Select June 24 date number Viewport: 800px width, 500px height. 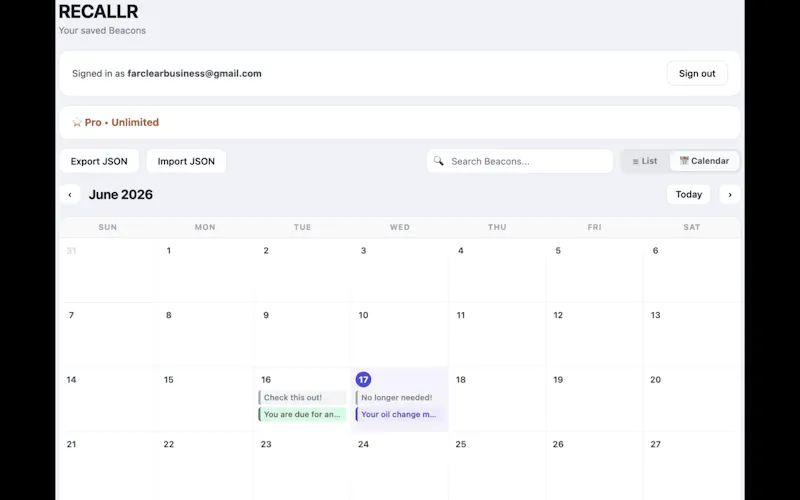point(363,444)
